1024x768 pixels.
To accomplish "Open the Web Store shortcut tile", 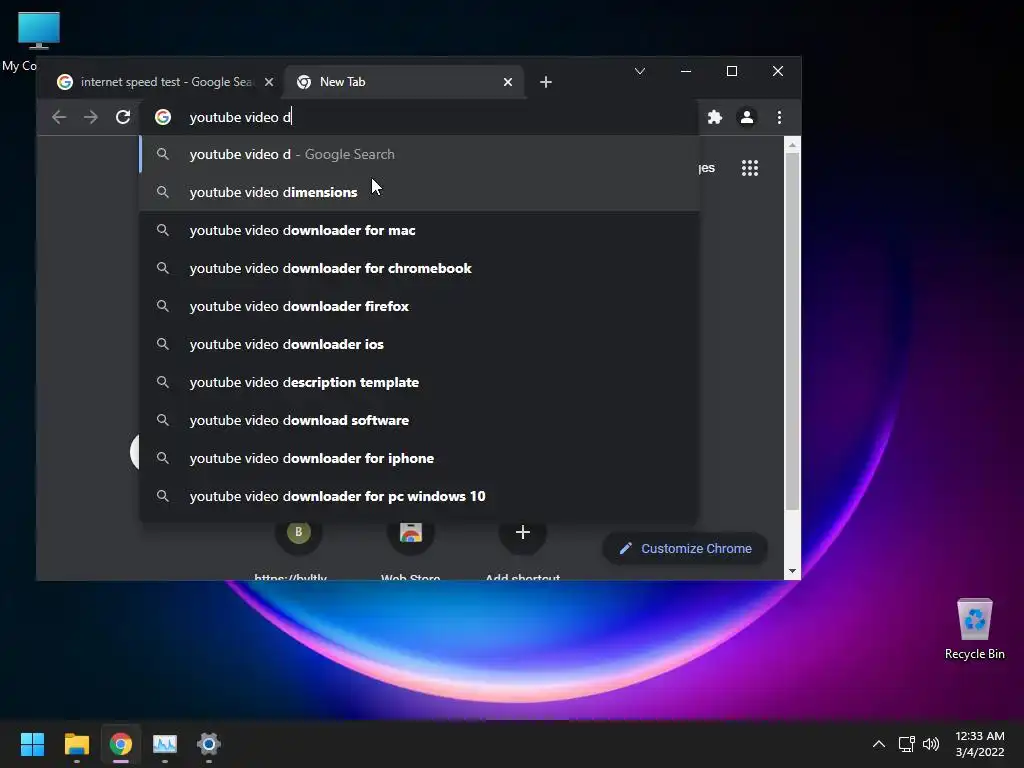I will point(411,533).
